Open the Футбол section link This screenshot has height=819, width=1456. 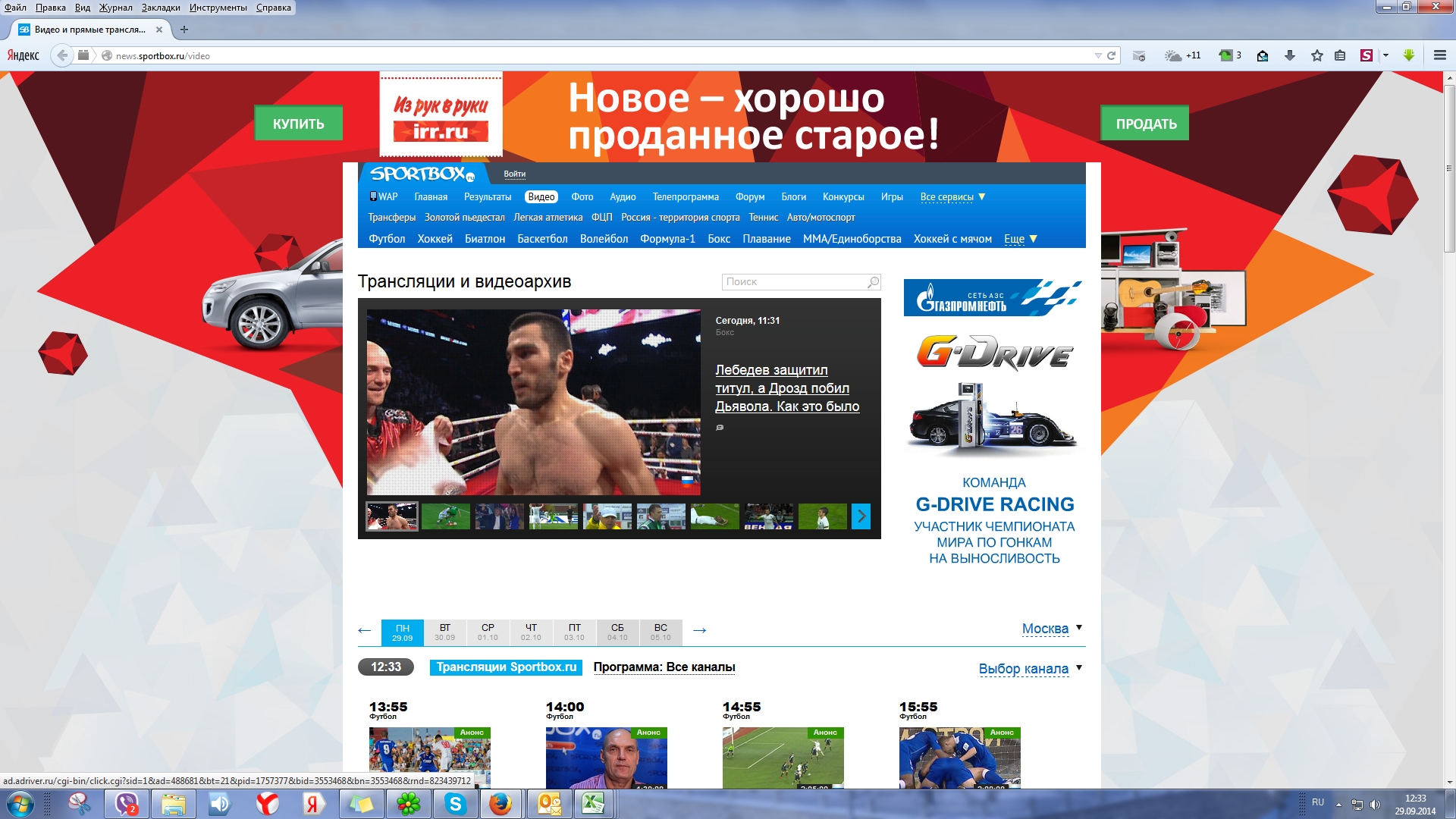tap(387, 239)
